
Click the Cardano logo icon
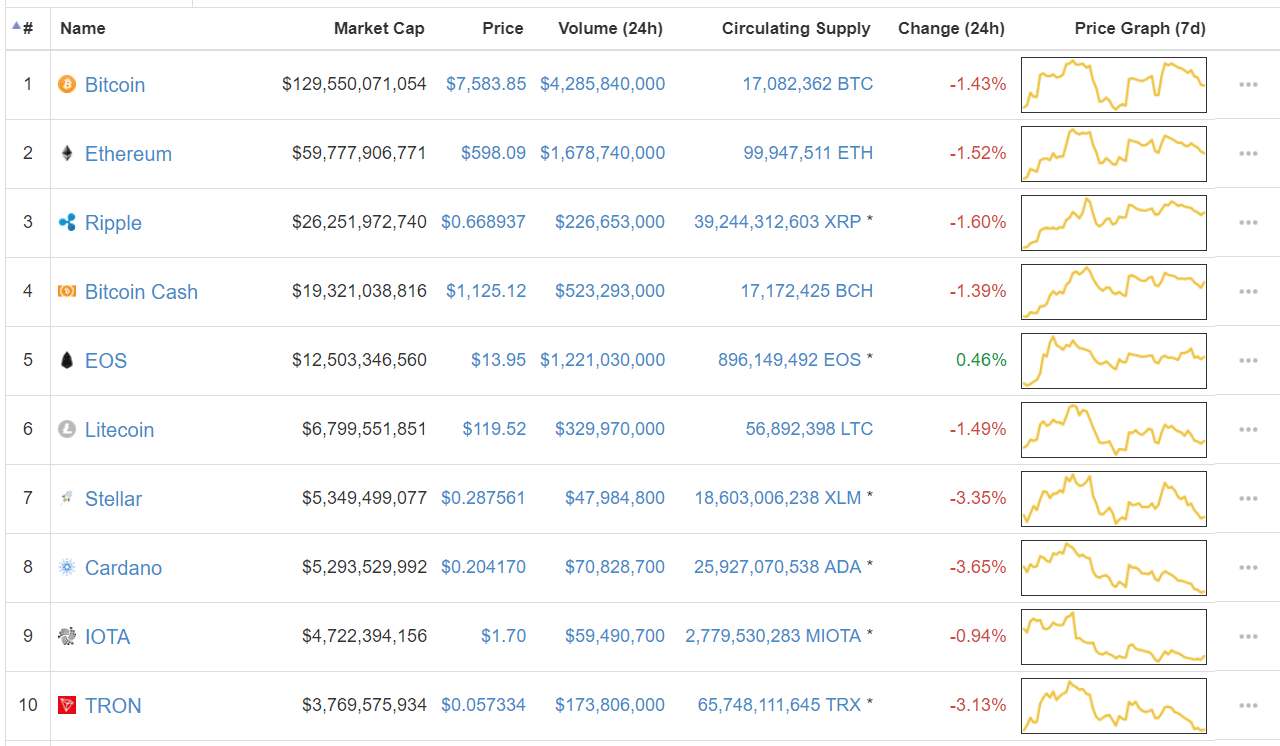tap(66, 567)
